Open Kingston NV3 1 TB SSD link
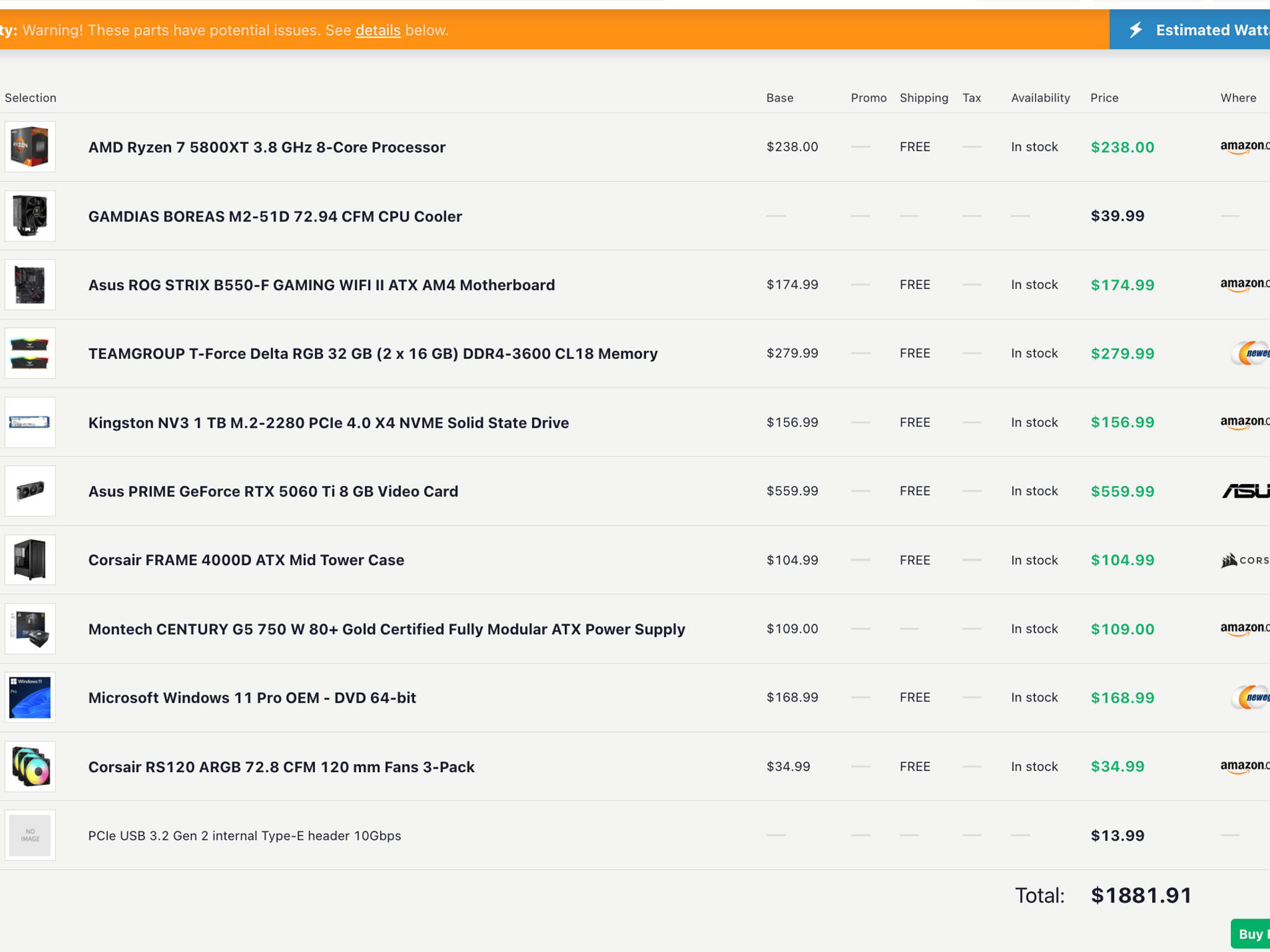Image resolution: width=1270 pixels, height=952 pixels. [328, 423]
